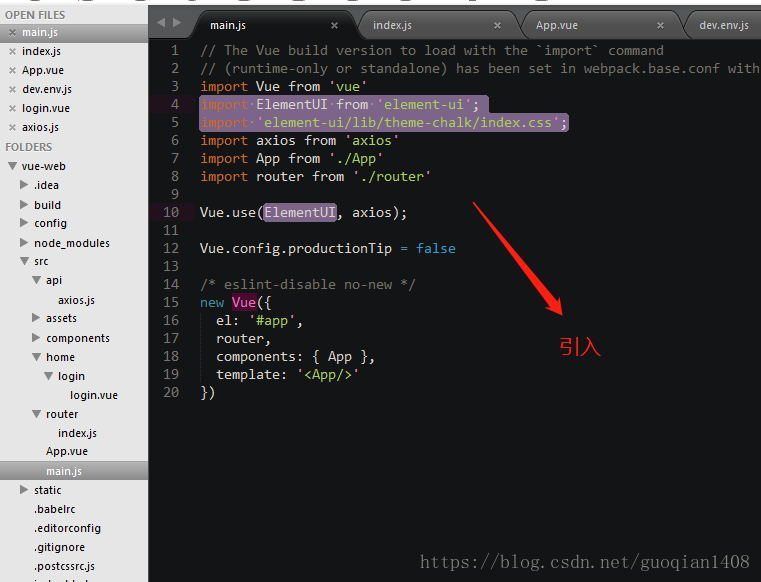Click the eslint-disable no-new comment
The image size is (761, 582).
(x=308, y=284)
